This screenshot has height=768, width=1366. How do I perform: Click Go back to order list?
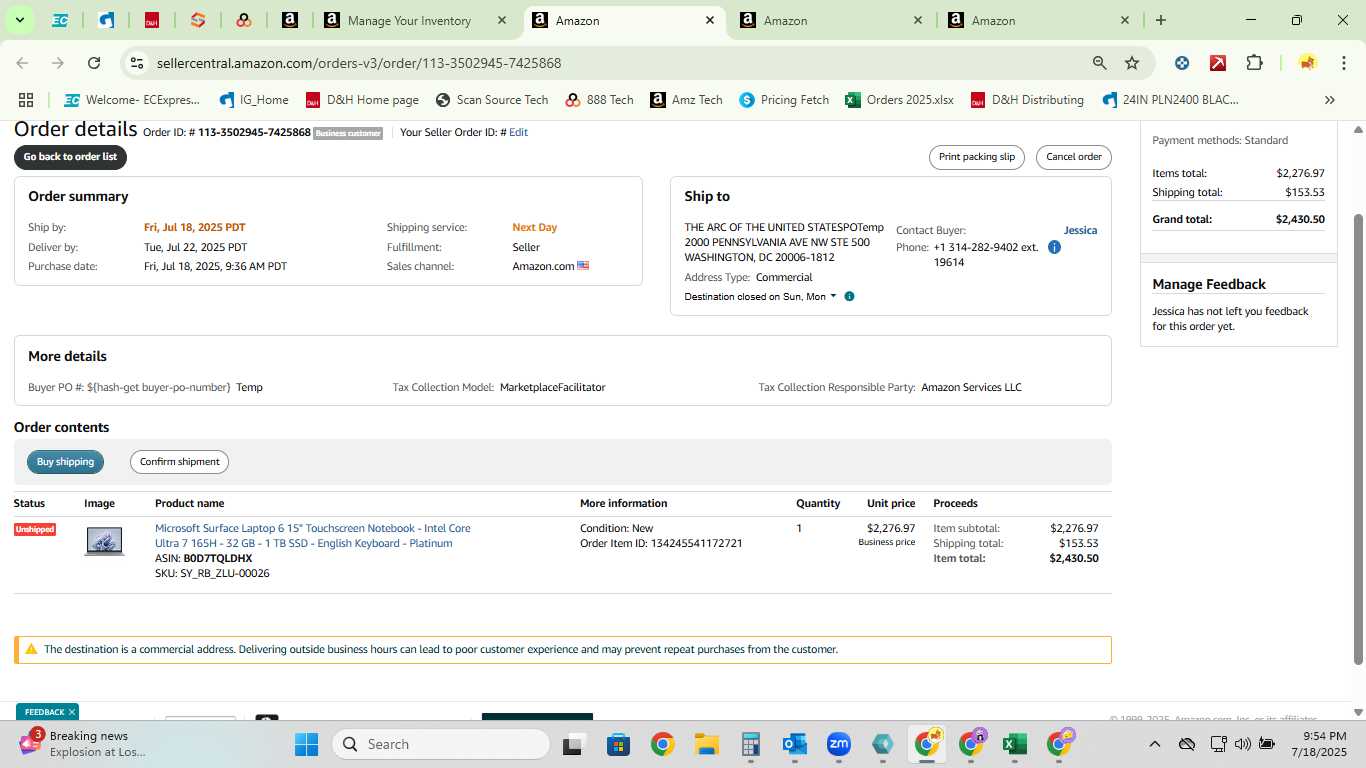click(70, 157)
